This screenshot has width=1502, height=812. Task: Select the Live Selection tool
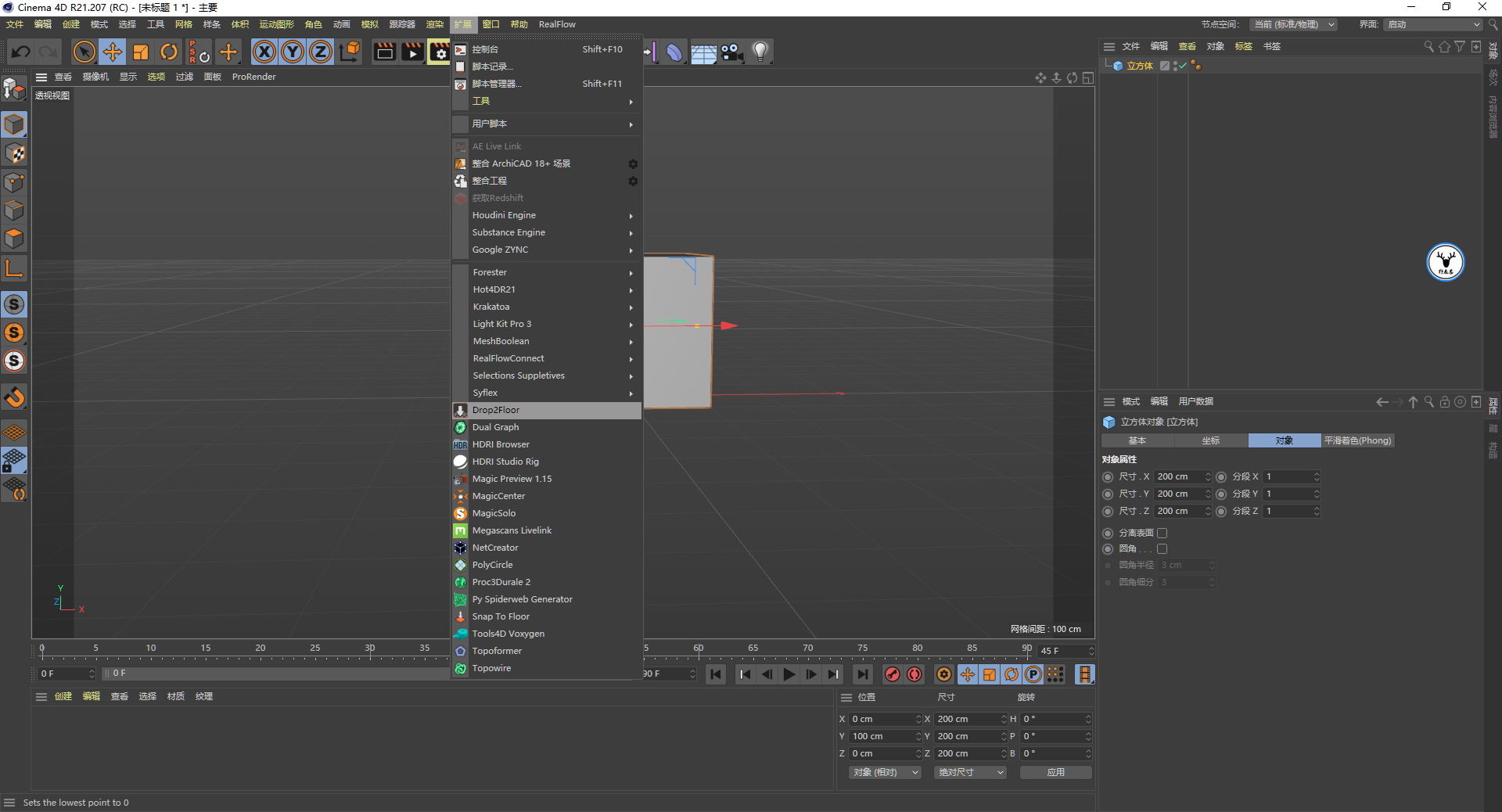click(x=84, y=52)
